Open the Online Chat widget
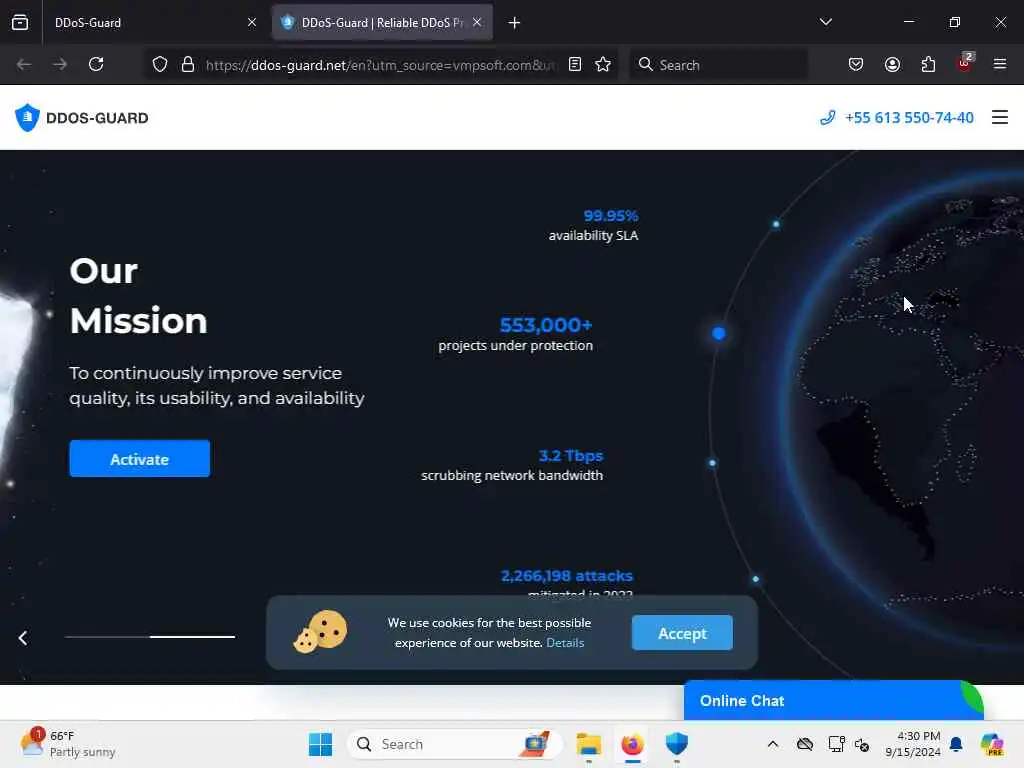Image resolution: width=1024 pixels, height=768 pixels. coord(833,700)
